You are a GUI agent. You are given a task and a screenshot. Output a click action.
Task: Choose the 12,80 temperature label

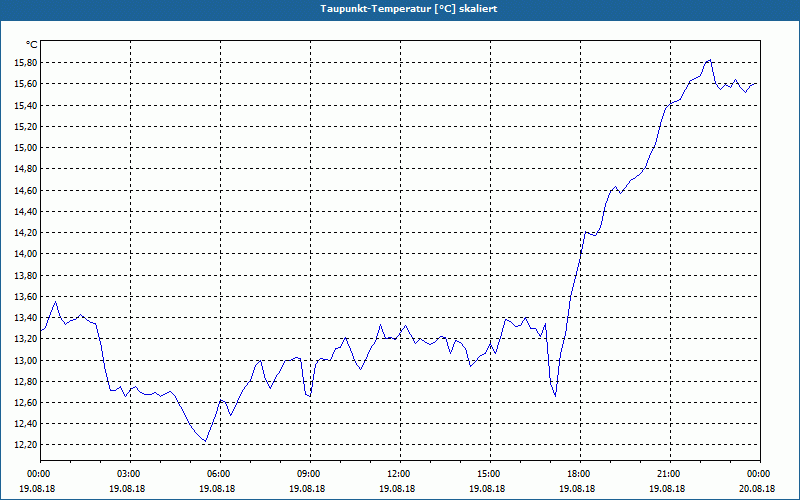pos(27,381)
